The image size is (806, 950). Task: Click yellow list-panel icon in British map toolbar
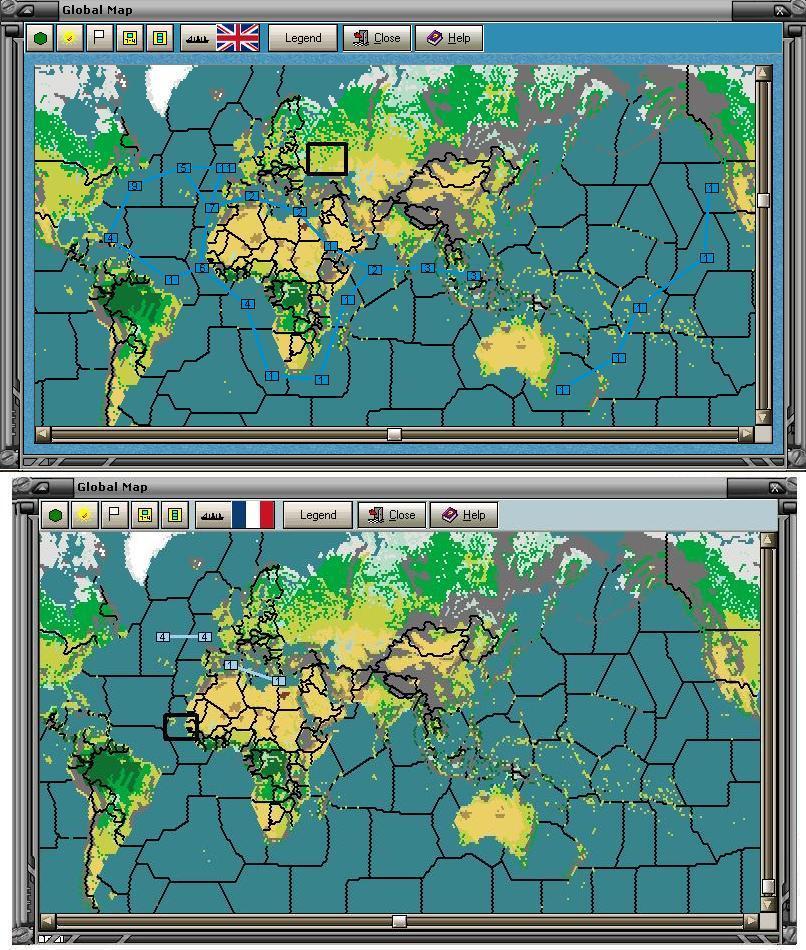(159, 38)
